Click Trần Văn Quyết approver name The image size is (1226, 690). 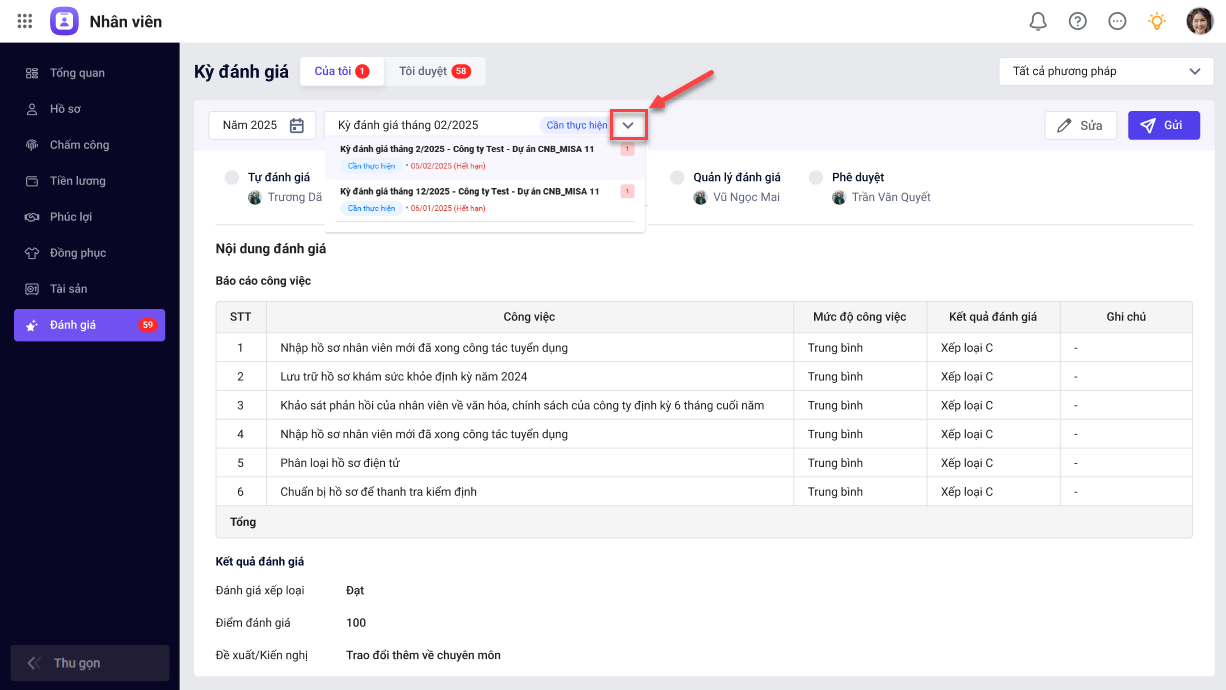891,197
